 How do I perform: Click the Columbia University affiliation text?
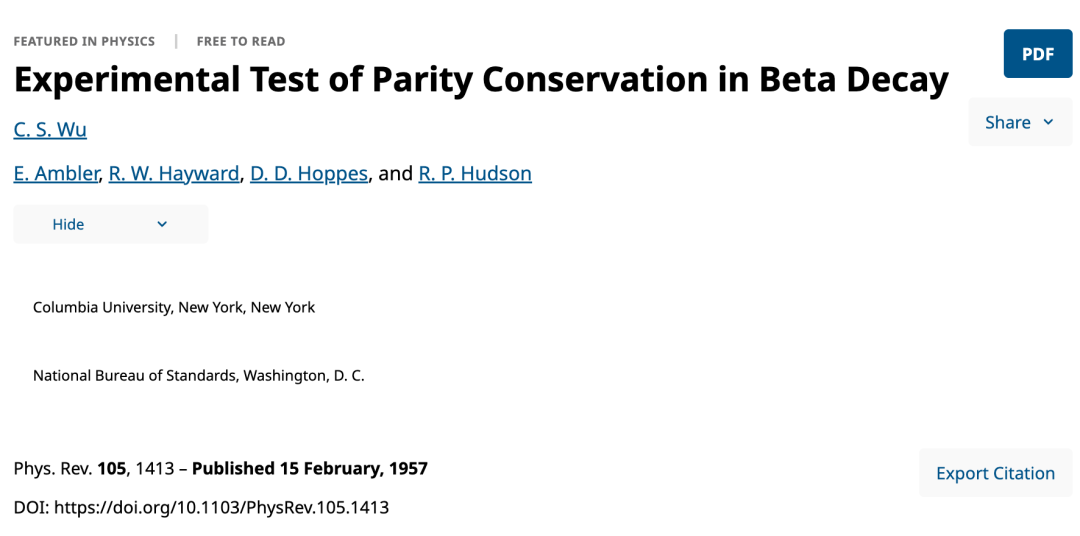(x=174, y=307)
